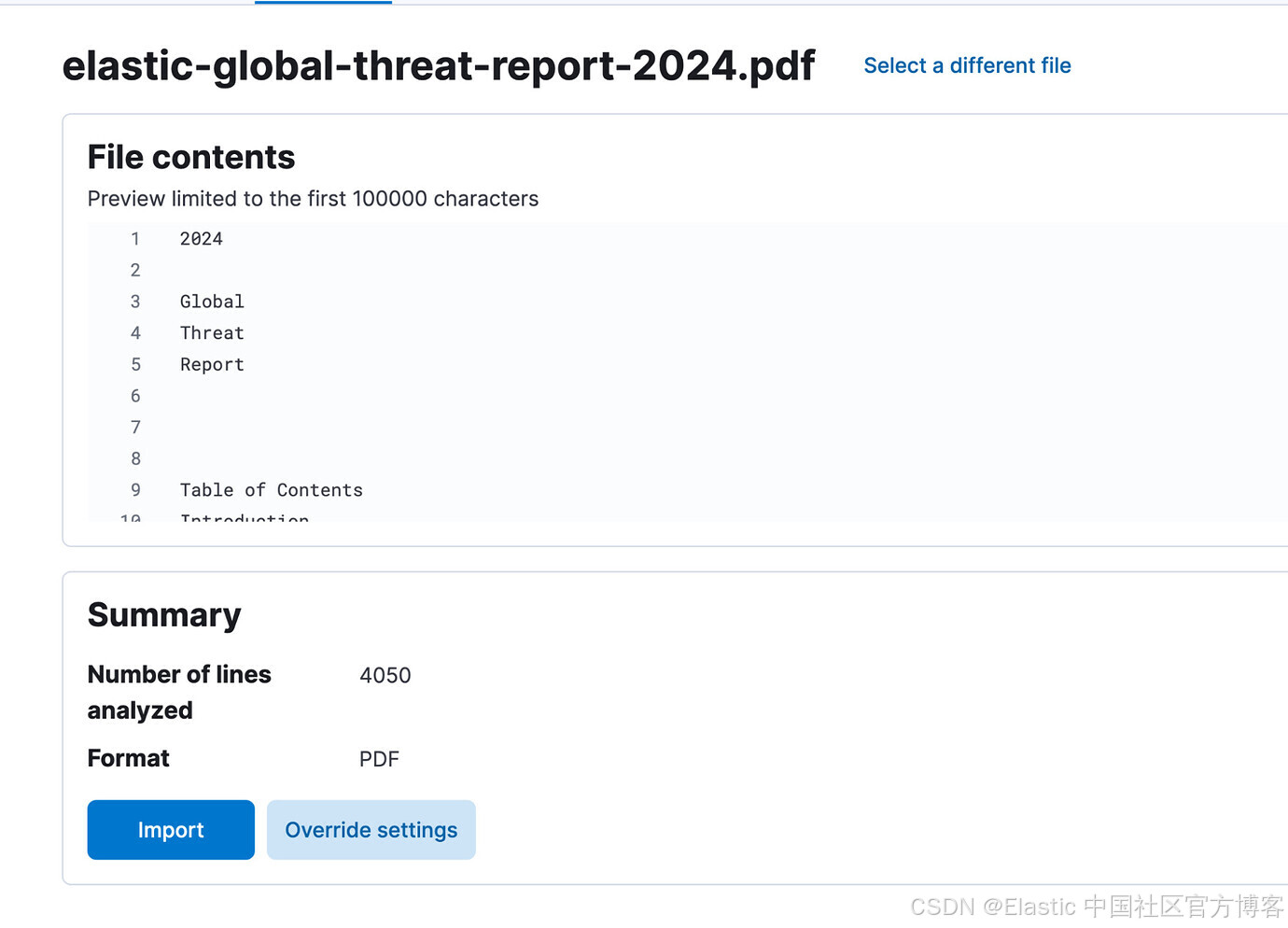Click line number 8 in preview gutter
The width and height of the screenshot is (1288, 928).
tap(135, 459)
